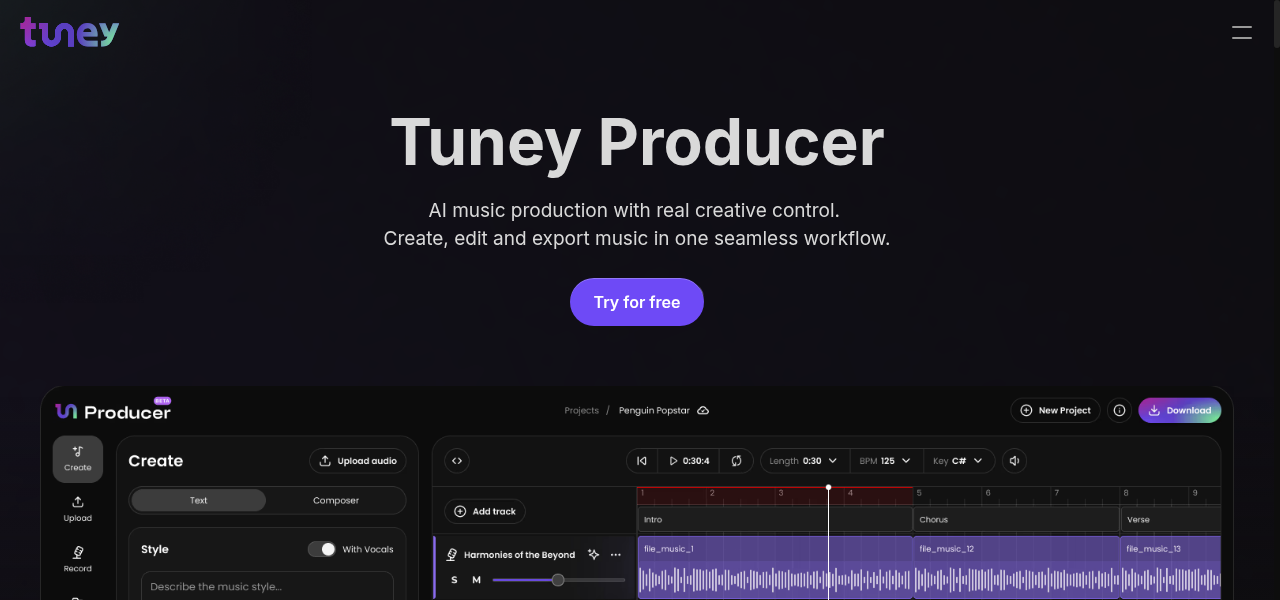The width and height of the screenshot is (1280, 600).
Task: Select the Upload tool in the sidebar
Action: [x=77, y=510]
